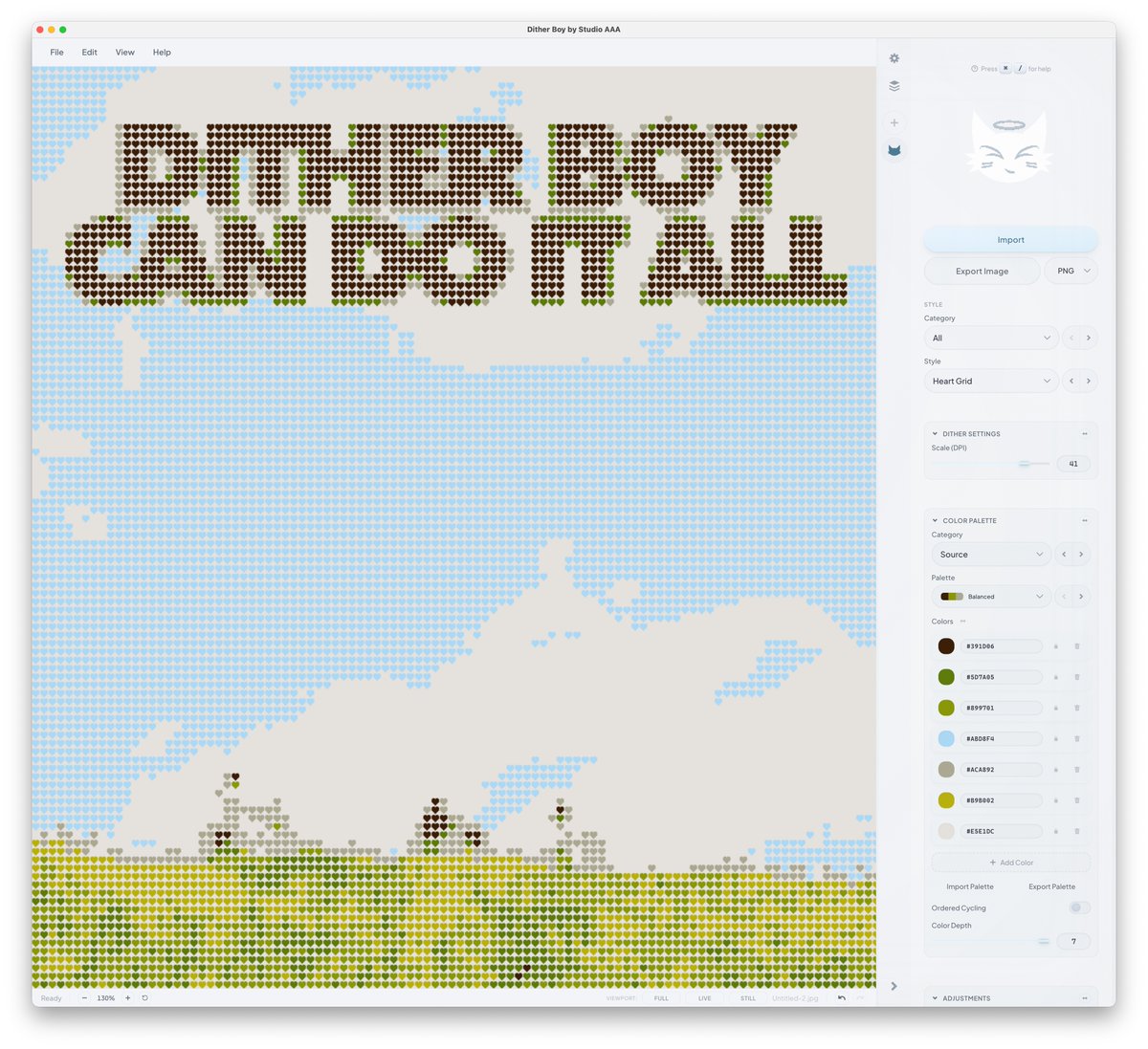
Task: Click Export Palette
Action: [1051, 886]
